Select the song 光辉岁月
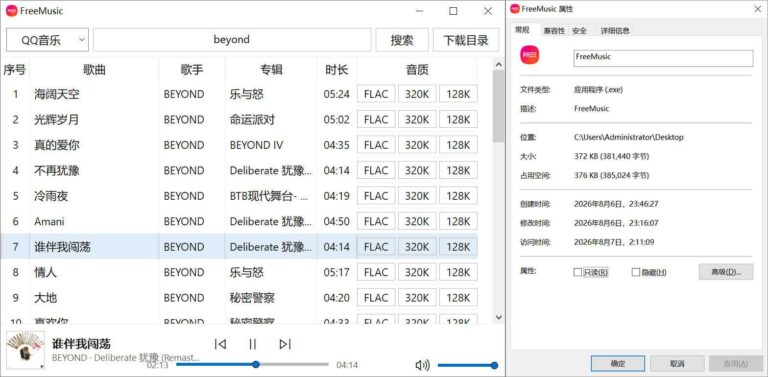This screenshot has height=377, width=768. pos(57,119)
